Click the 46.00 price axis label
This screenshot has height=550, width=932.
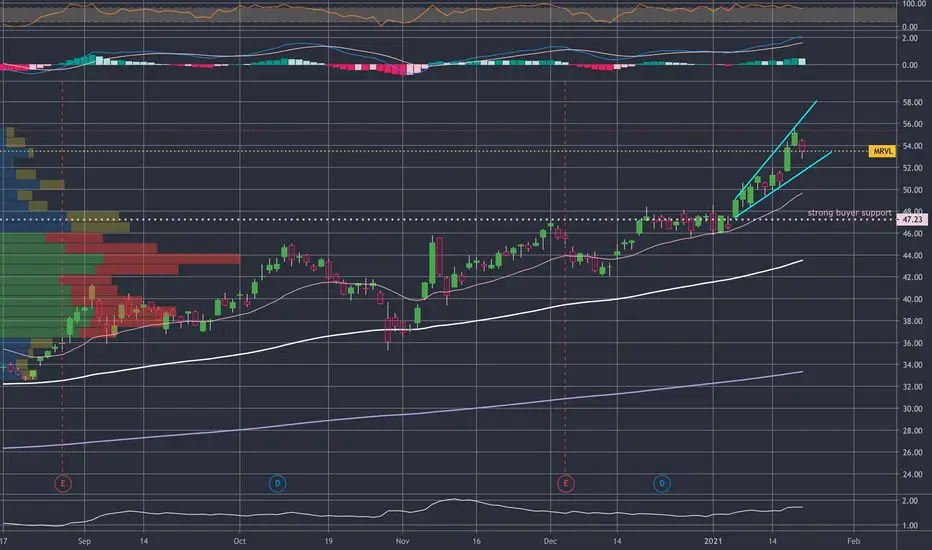[912, 234]
